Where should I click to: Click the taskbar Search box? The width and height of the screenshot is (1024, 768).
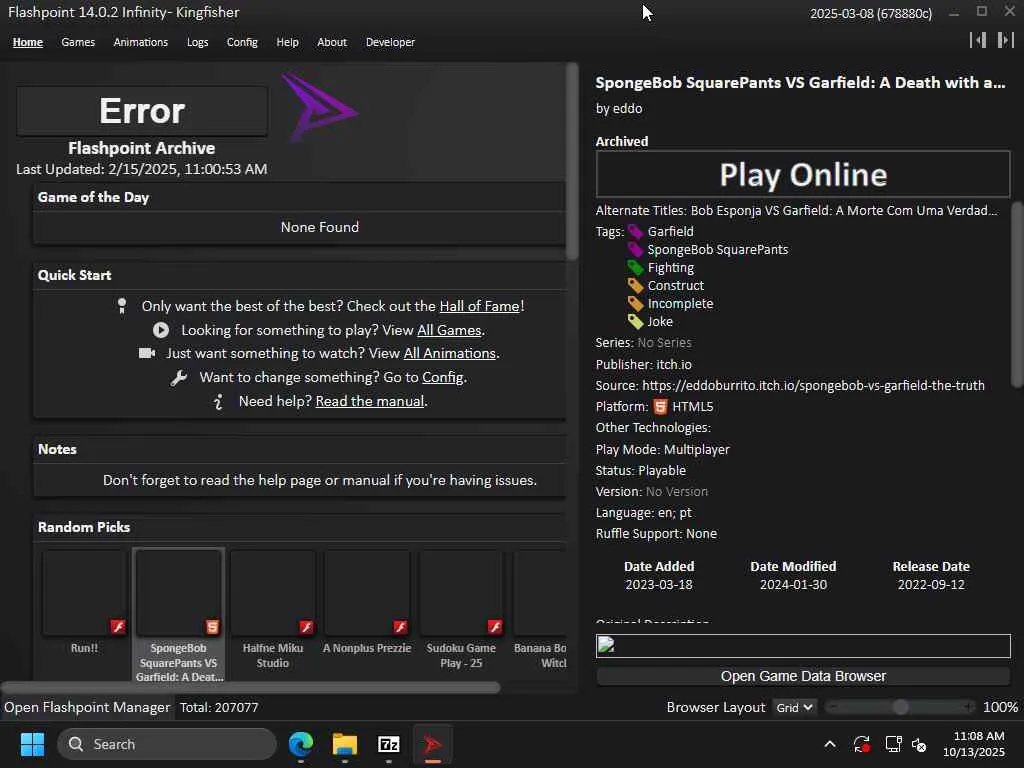(x=167, y=744)
